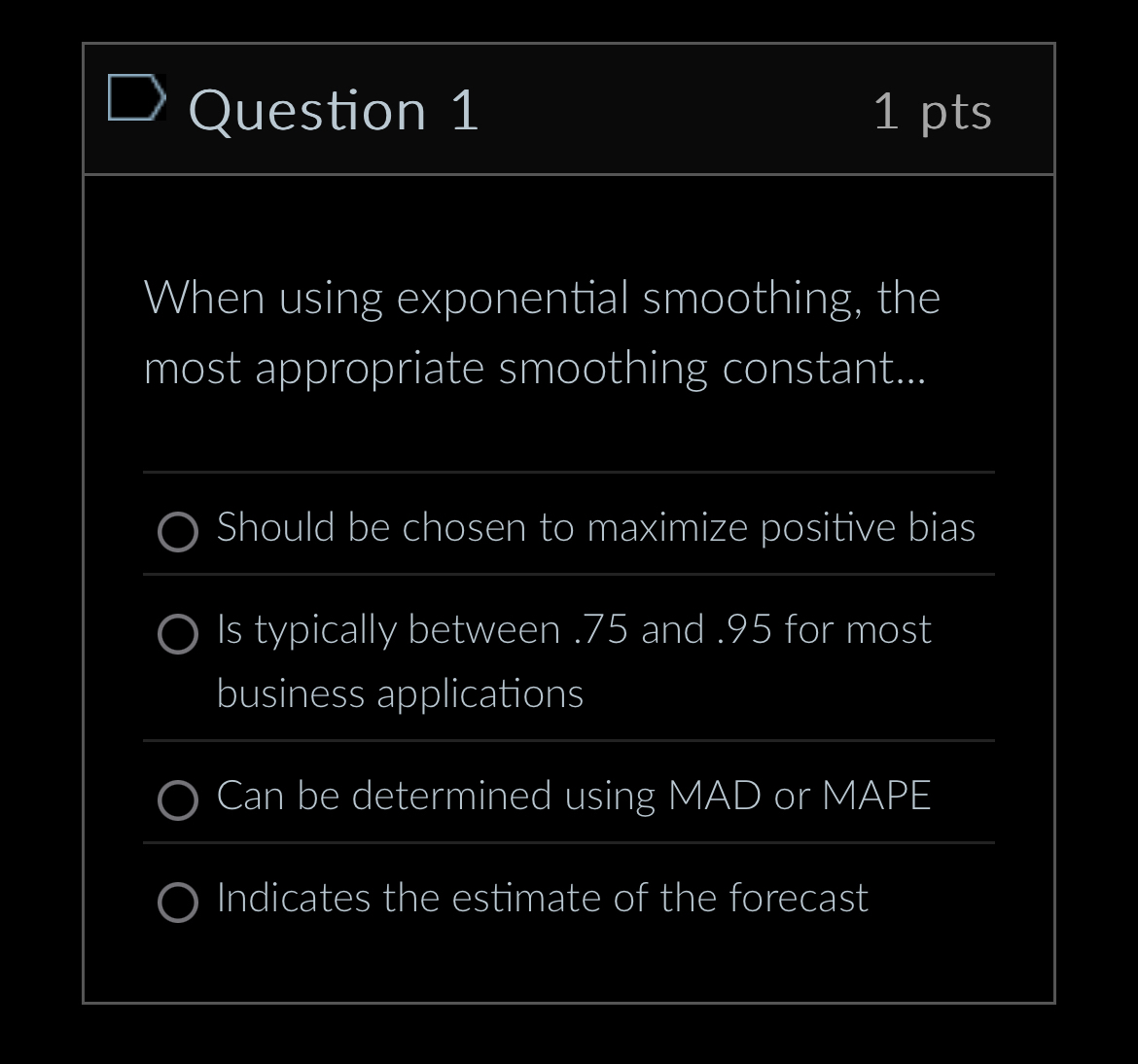This screenshot has height=1064, width=1138.
Task: Click the Question 1 header title
Action: tap(335, 109)
